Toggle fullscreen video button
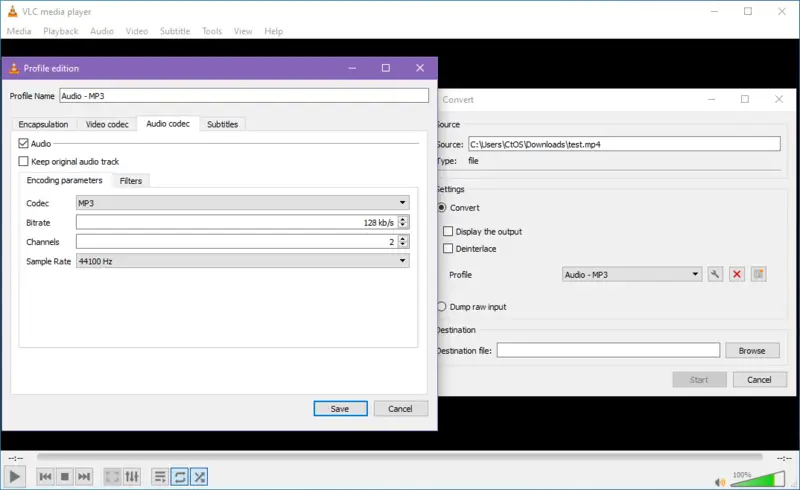Image resolution: width=800 pixels, height=490 pixels. pyautogui.click(x=112, y=477)
